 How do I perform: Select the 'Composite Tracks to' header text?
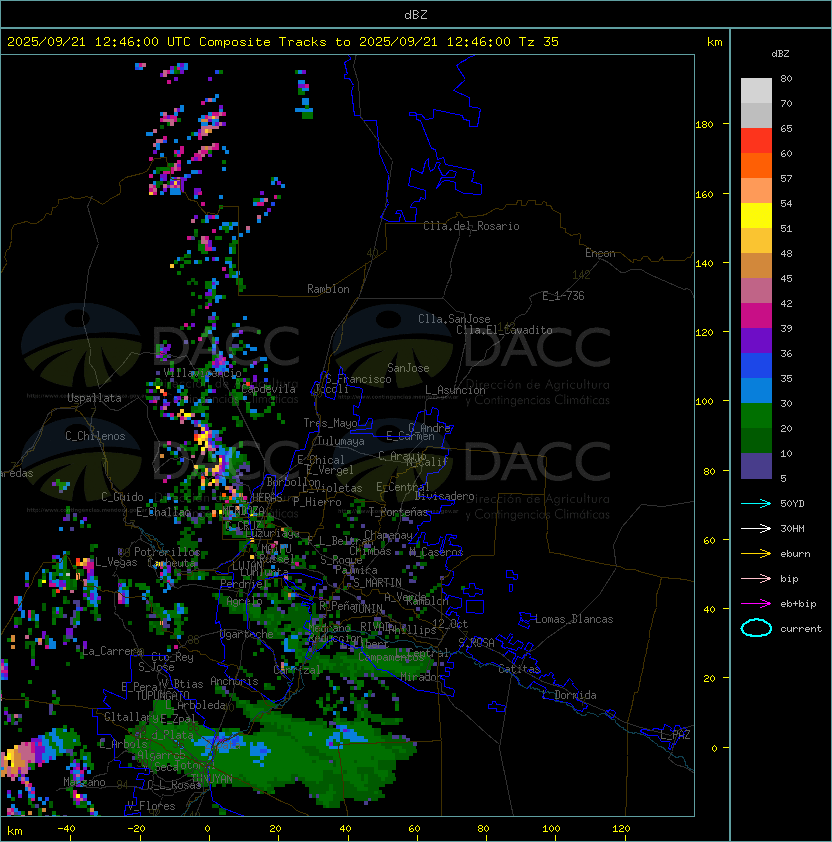coord(274,42)
